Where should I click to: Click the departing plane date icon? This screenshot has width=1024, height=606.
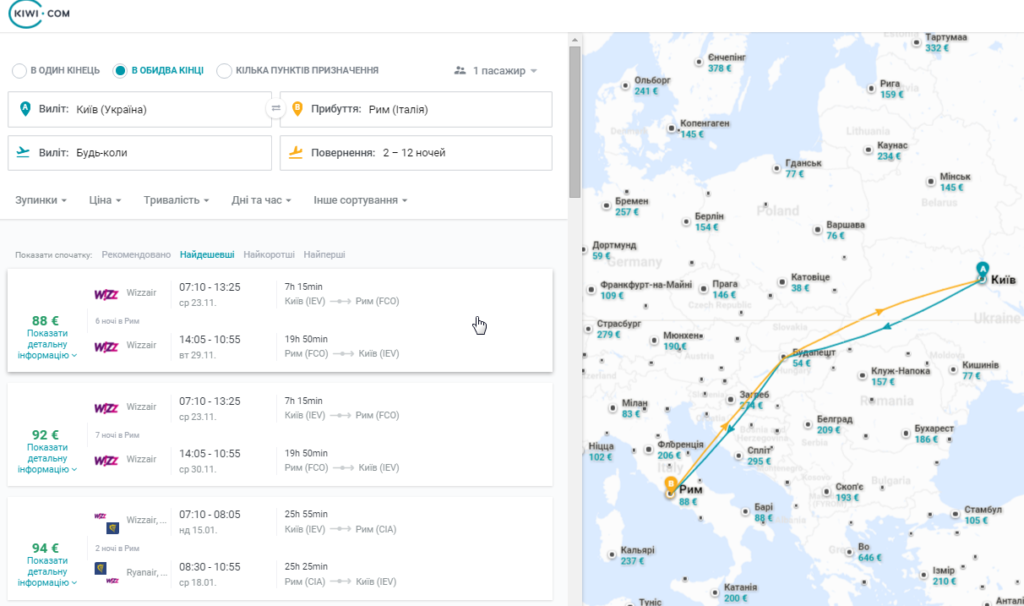[23, 152]
